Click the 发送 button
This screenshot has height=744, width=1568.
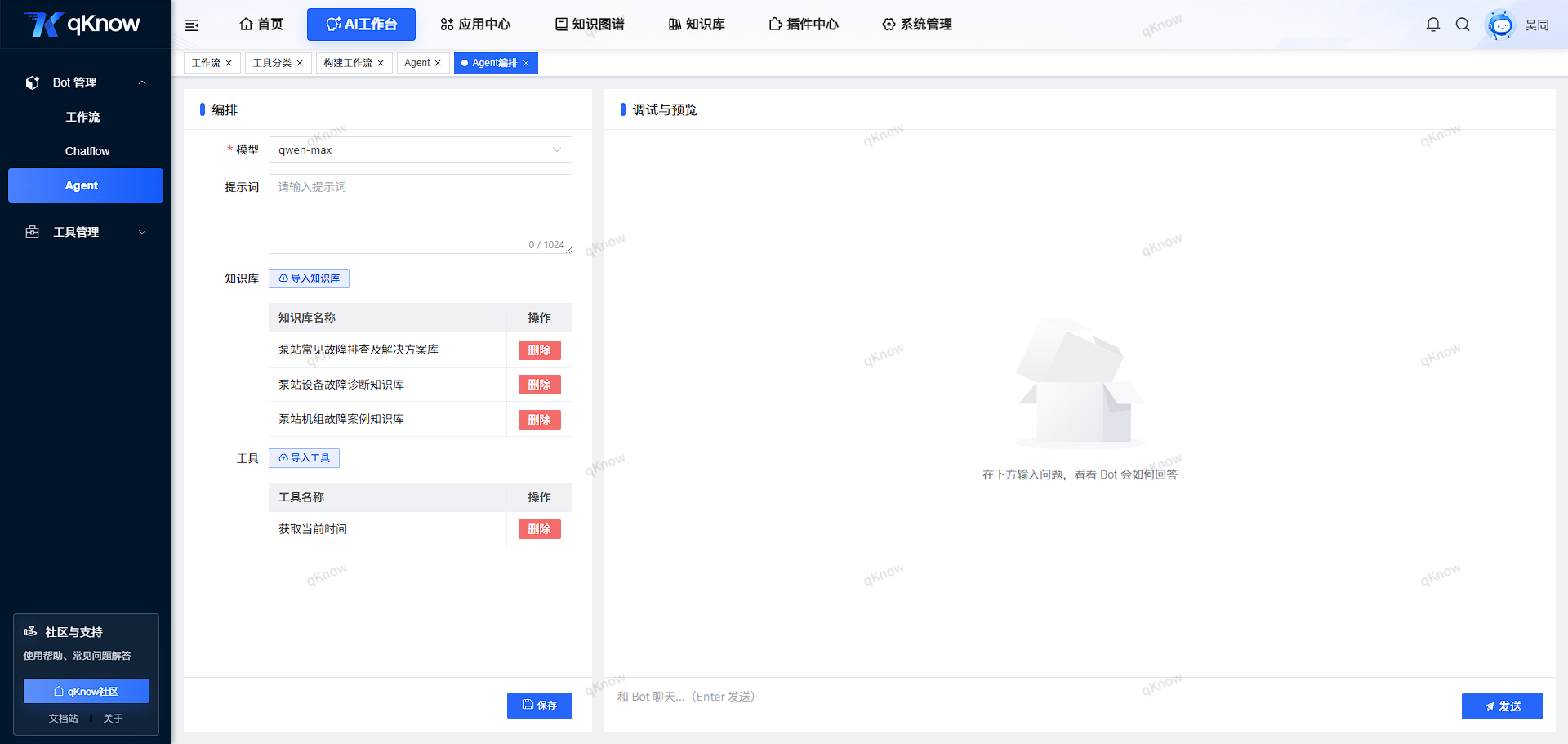1502,706
